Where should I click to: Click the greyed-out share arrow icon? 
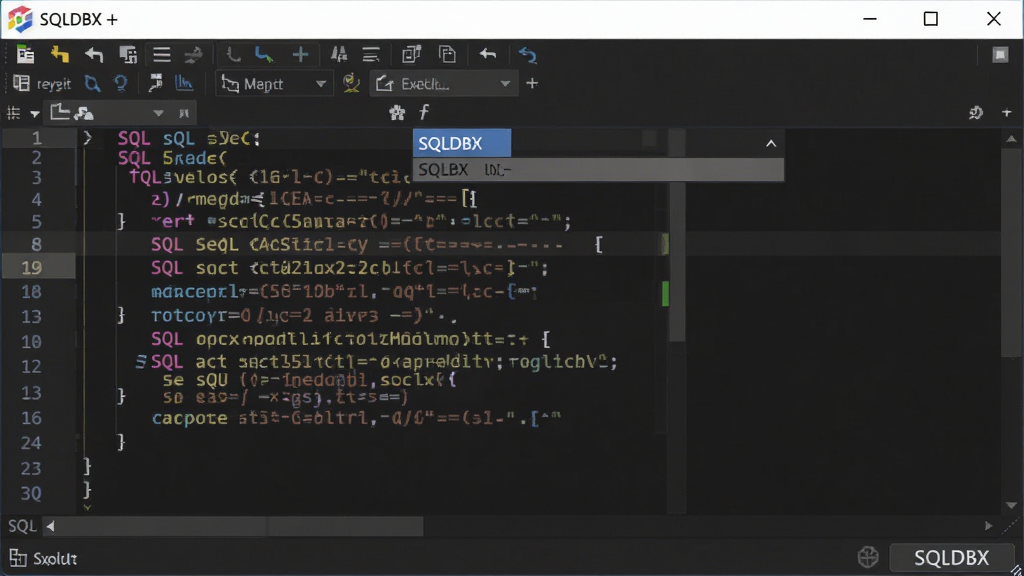(x=193, y=56)
